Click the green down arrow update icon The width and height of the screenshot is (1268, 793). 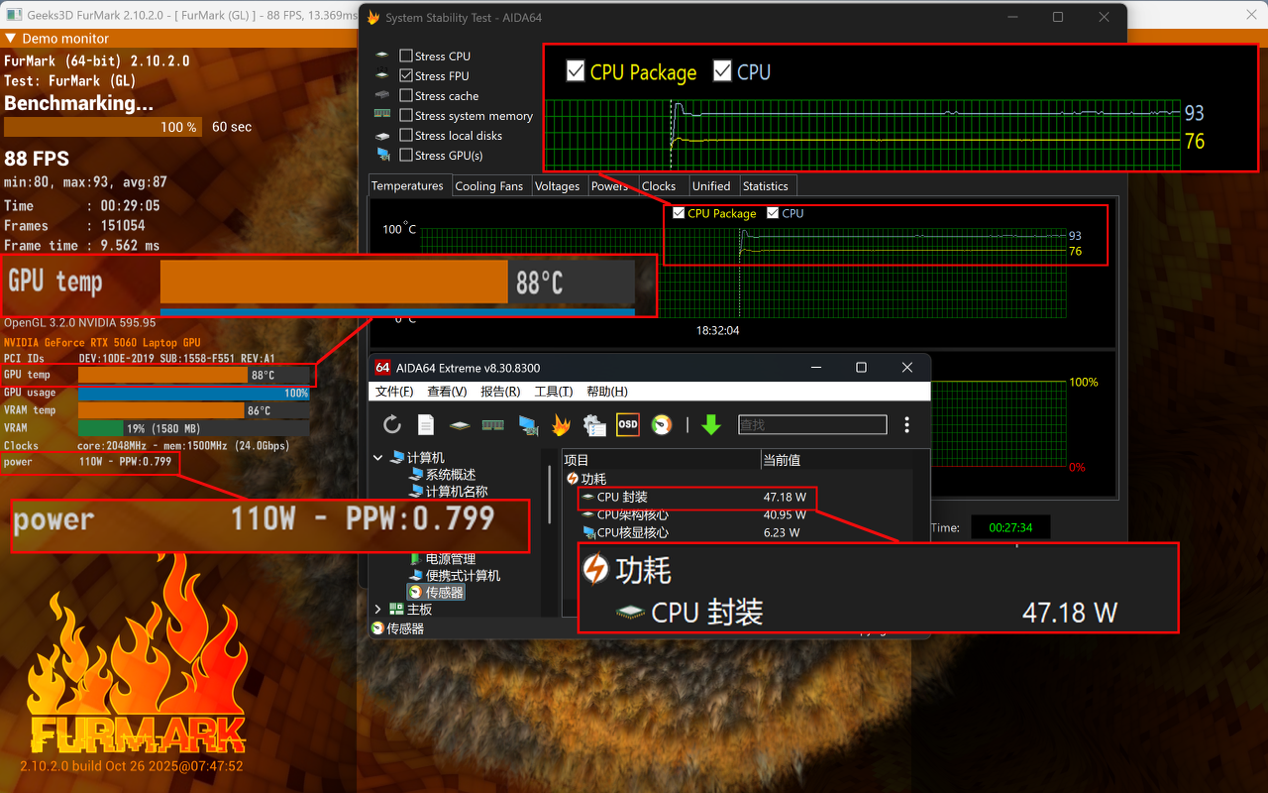point(711,425)
